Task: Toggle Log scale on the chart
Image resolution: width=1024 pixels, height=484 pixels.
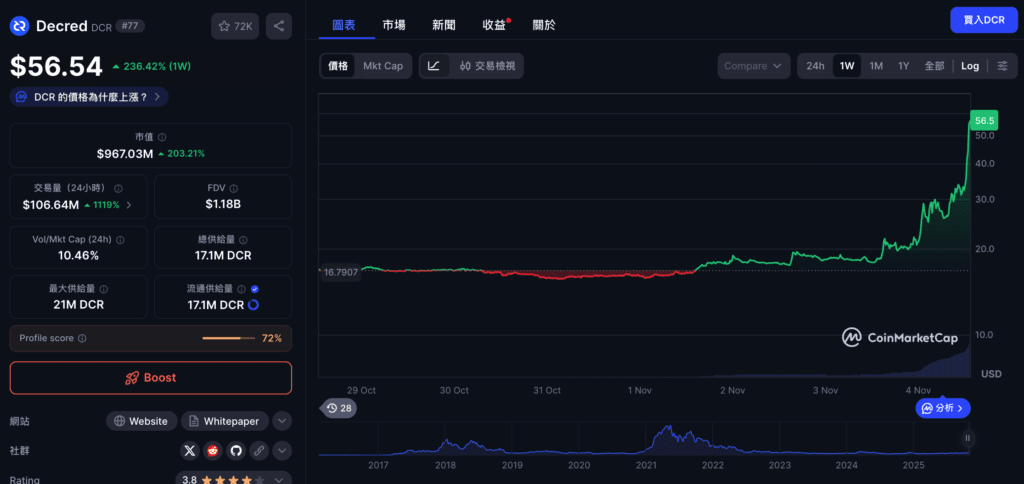Action: tap(970, 66)
